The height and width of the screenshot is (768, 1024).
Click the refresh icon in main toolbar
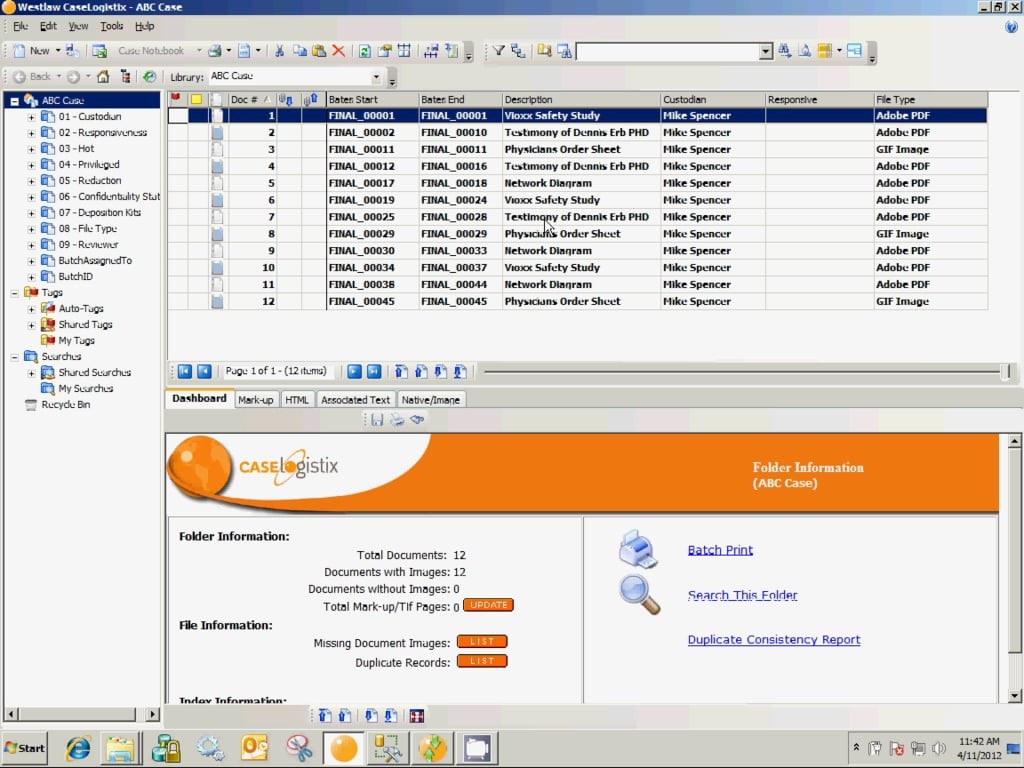tap(365, 51)
